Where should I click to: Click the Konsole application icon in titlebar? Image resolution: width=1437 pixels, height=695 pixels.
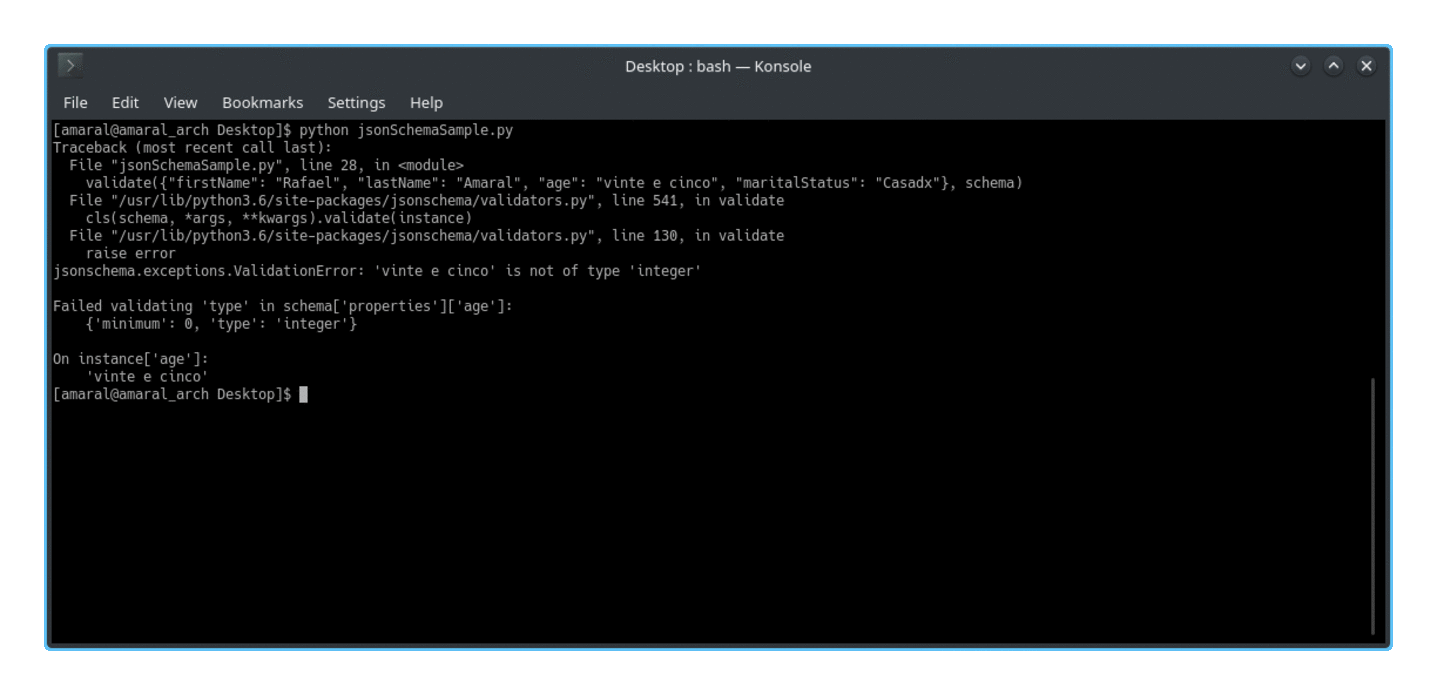coord(70,64)
